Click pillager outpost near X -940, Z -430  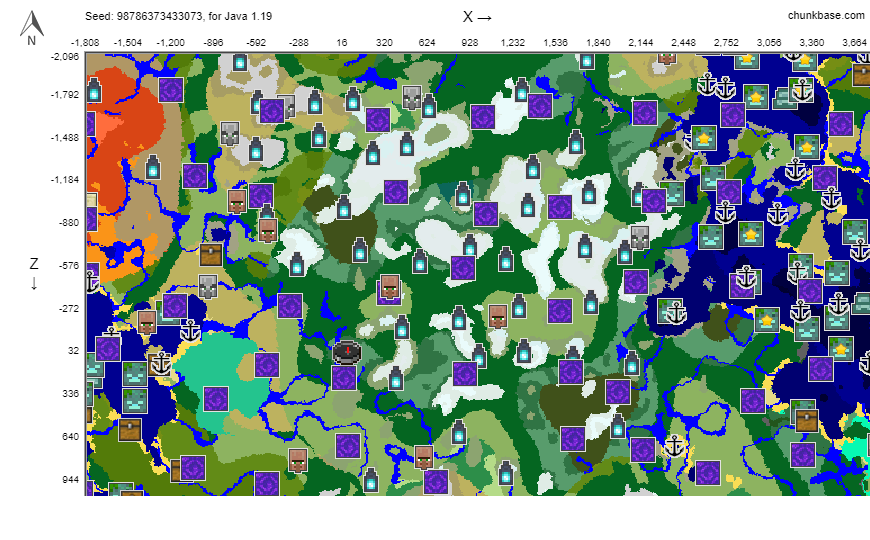(208, 287)
